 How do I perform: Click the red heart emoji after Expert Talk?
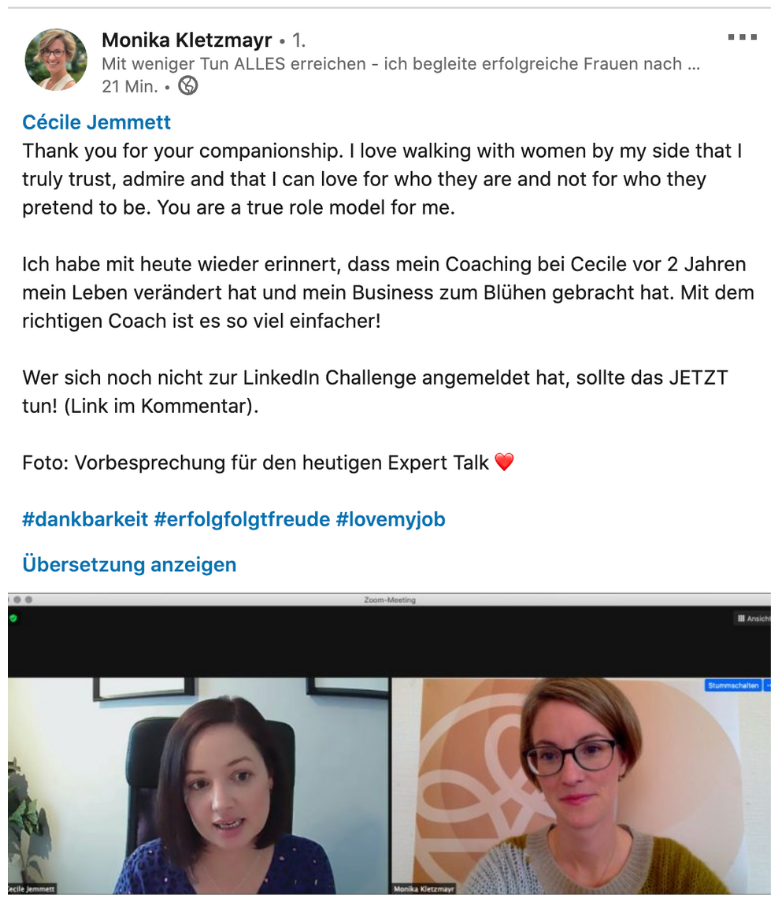[504, 462]
